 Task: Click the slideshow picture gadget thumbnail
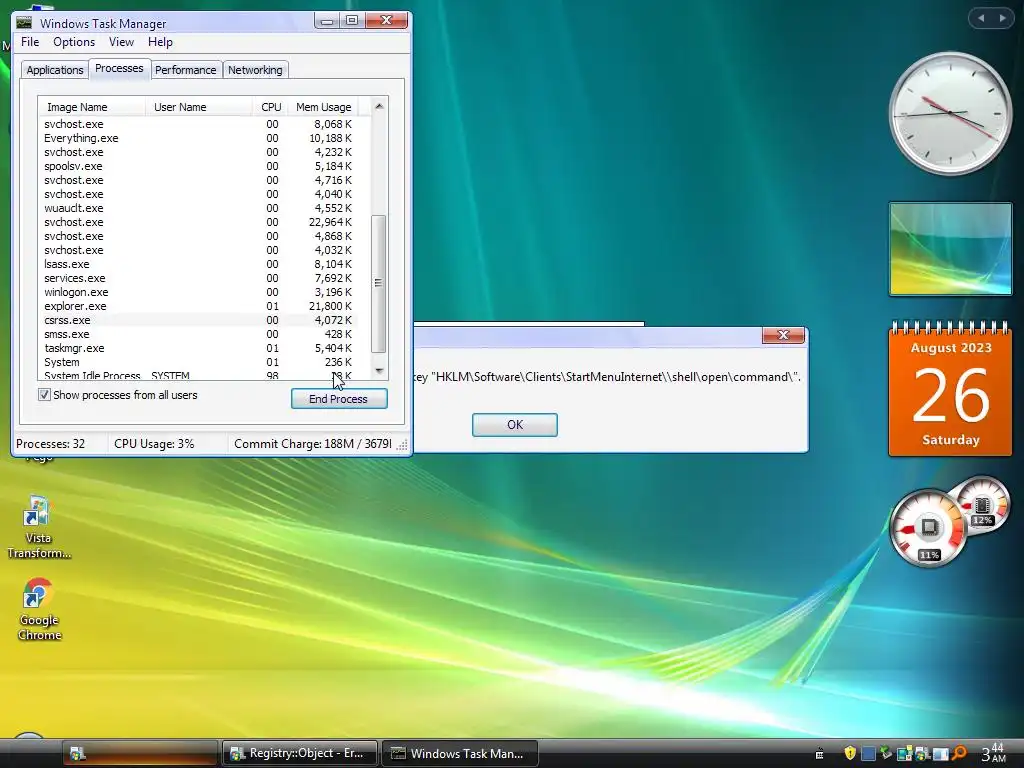(x=950, y=249)
